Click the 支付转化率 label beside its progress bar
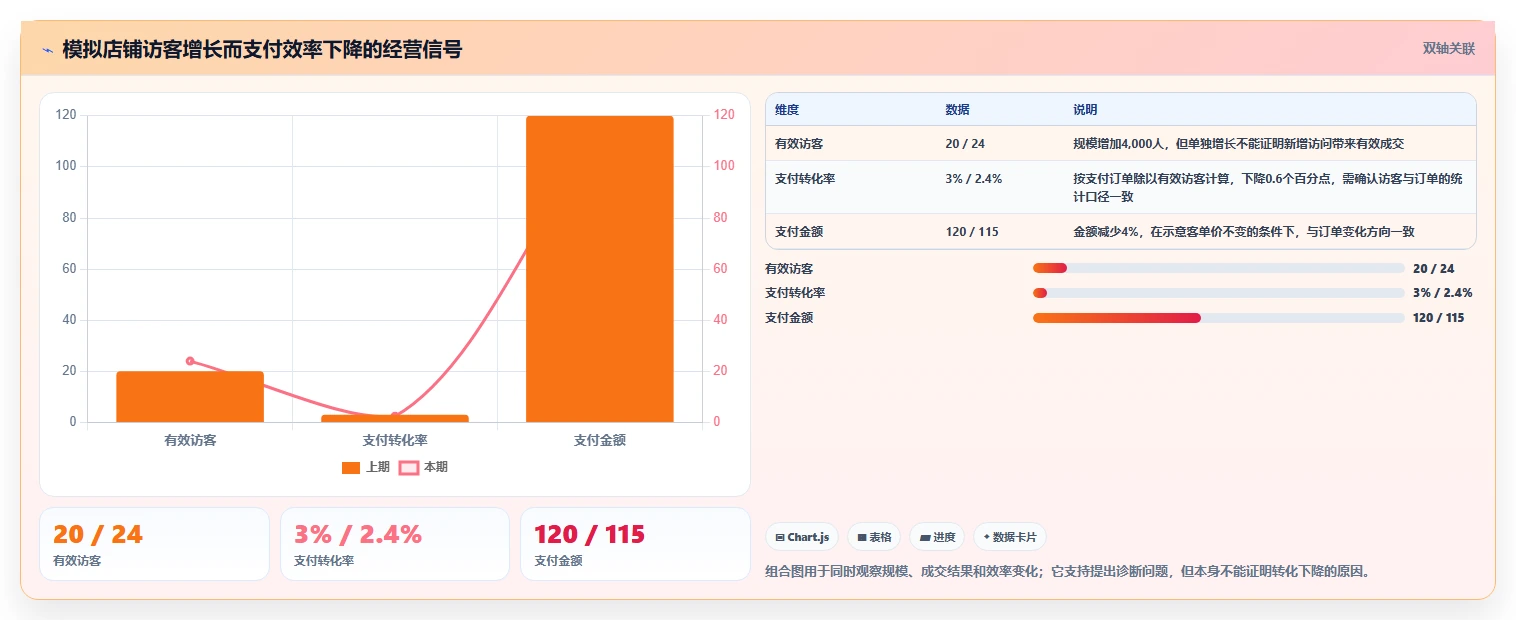 [x=795, y=293]
